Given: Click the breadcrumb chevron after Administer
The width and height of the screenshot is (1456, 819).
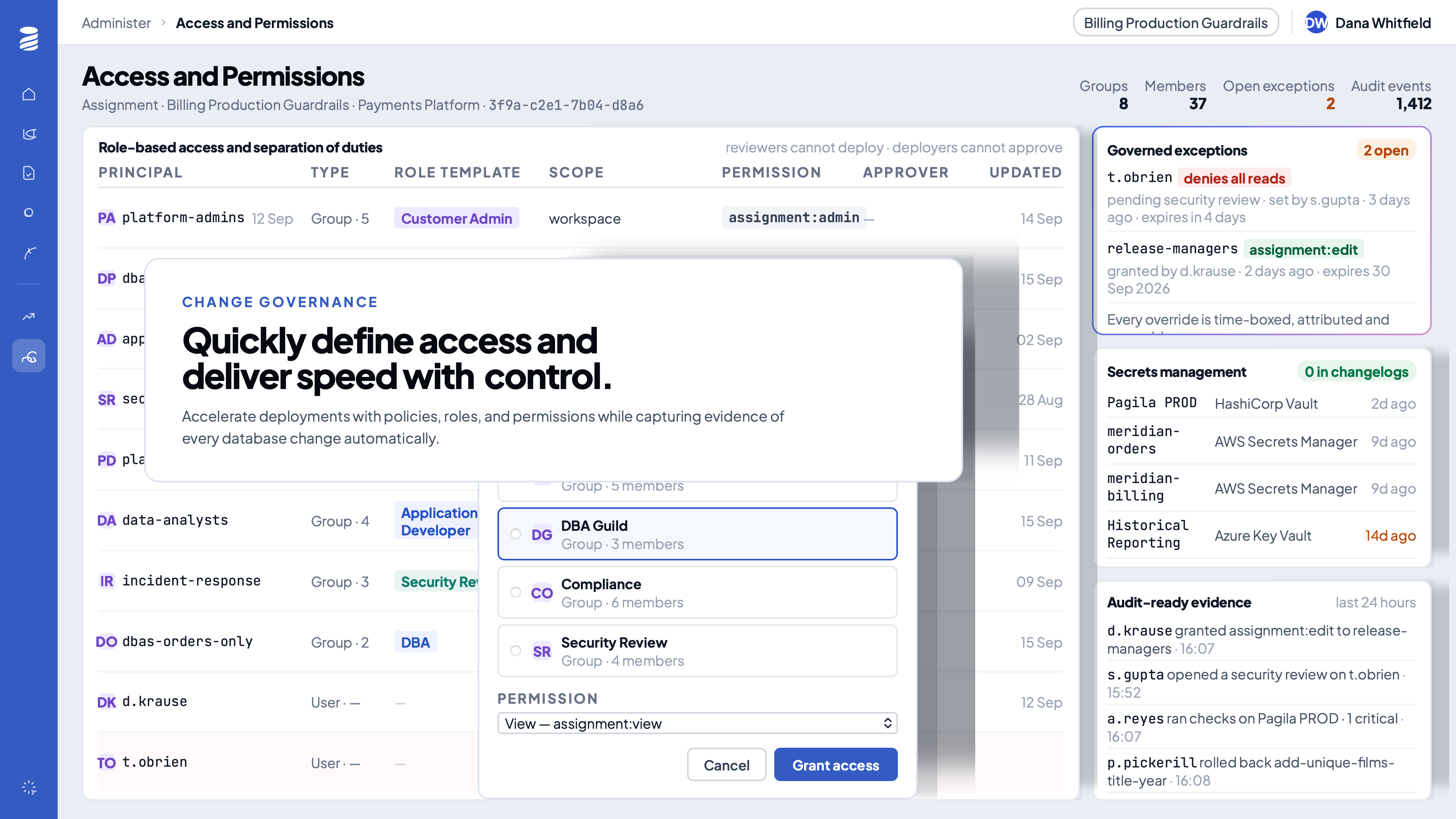Looking at the screenshot, I should point(163,23).
